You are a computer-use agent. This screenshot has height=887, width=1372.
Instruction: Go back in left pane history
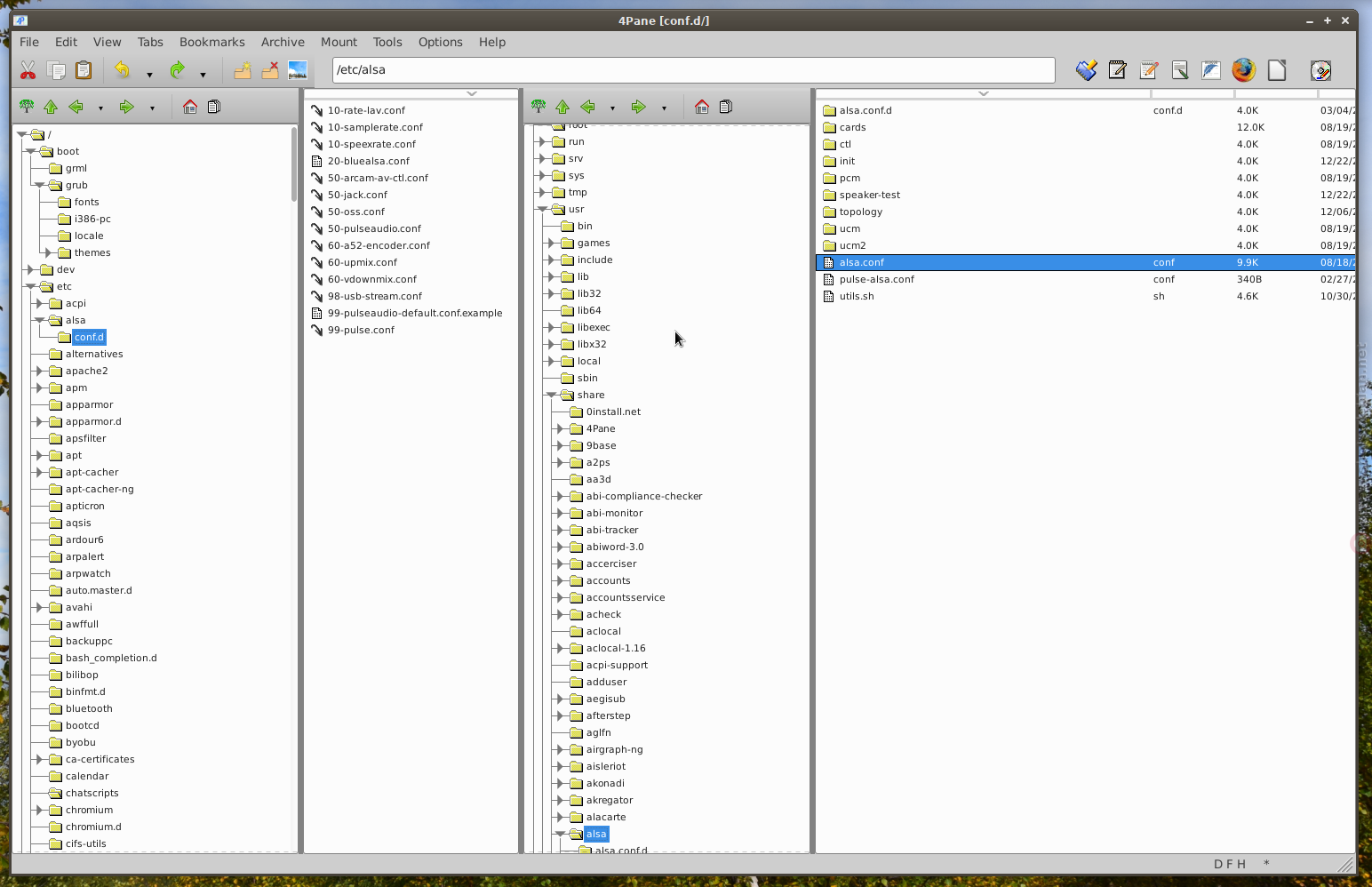pyautogui.click(x=76, y=107)
